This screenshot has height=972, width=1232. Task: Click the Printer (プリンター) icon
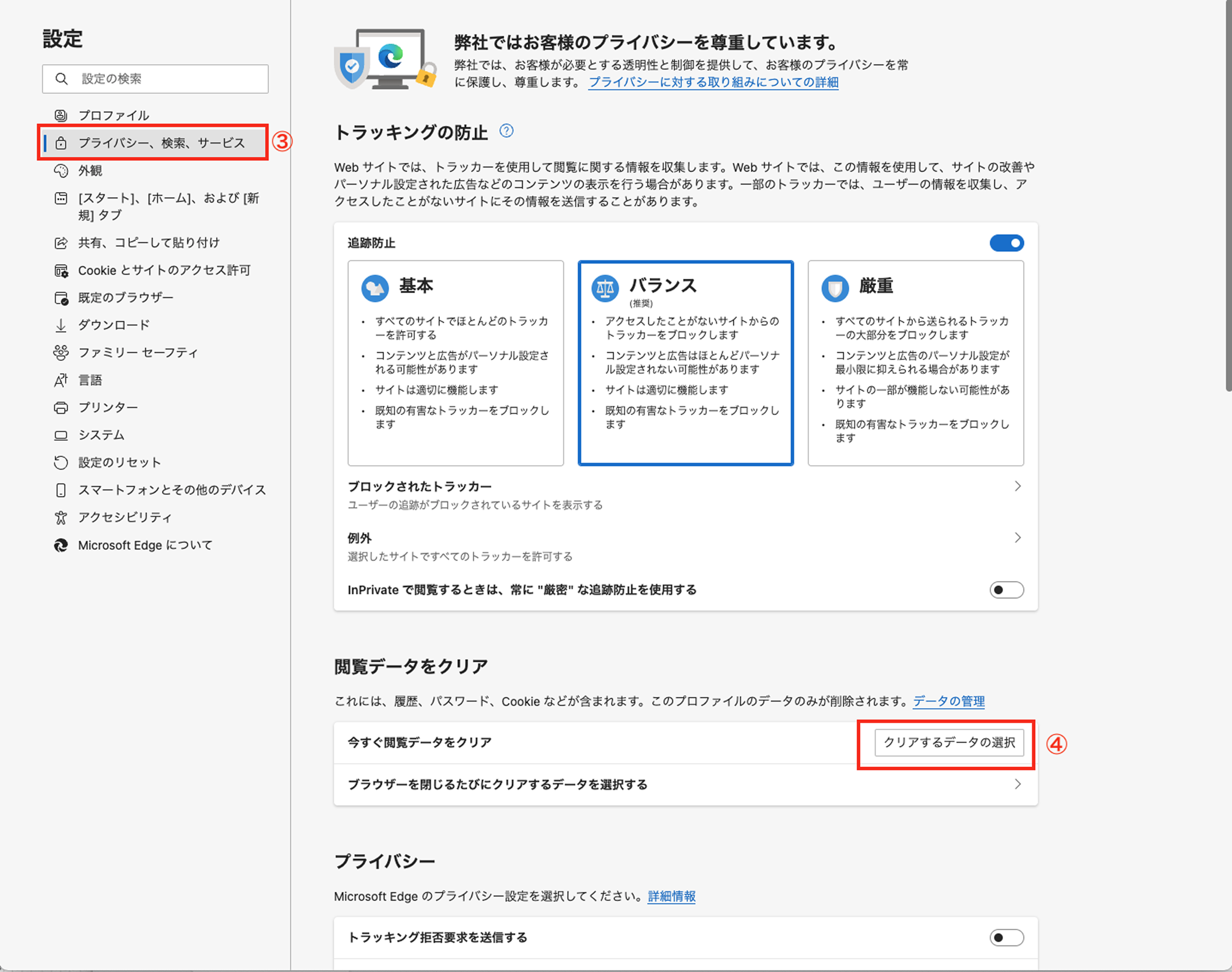pos(61,408)
